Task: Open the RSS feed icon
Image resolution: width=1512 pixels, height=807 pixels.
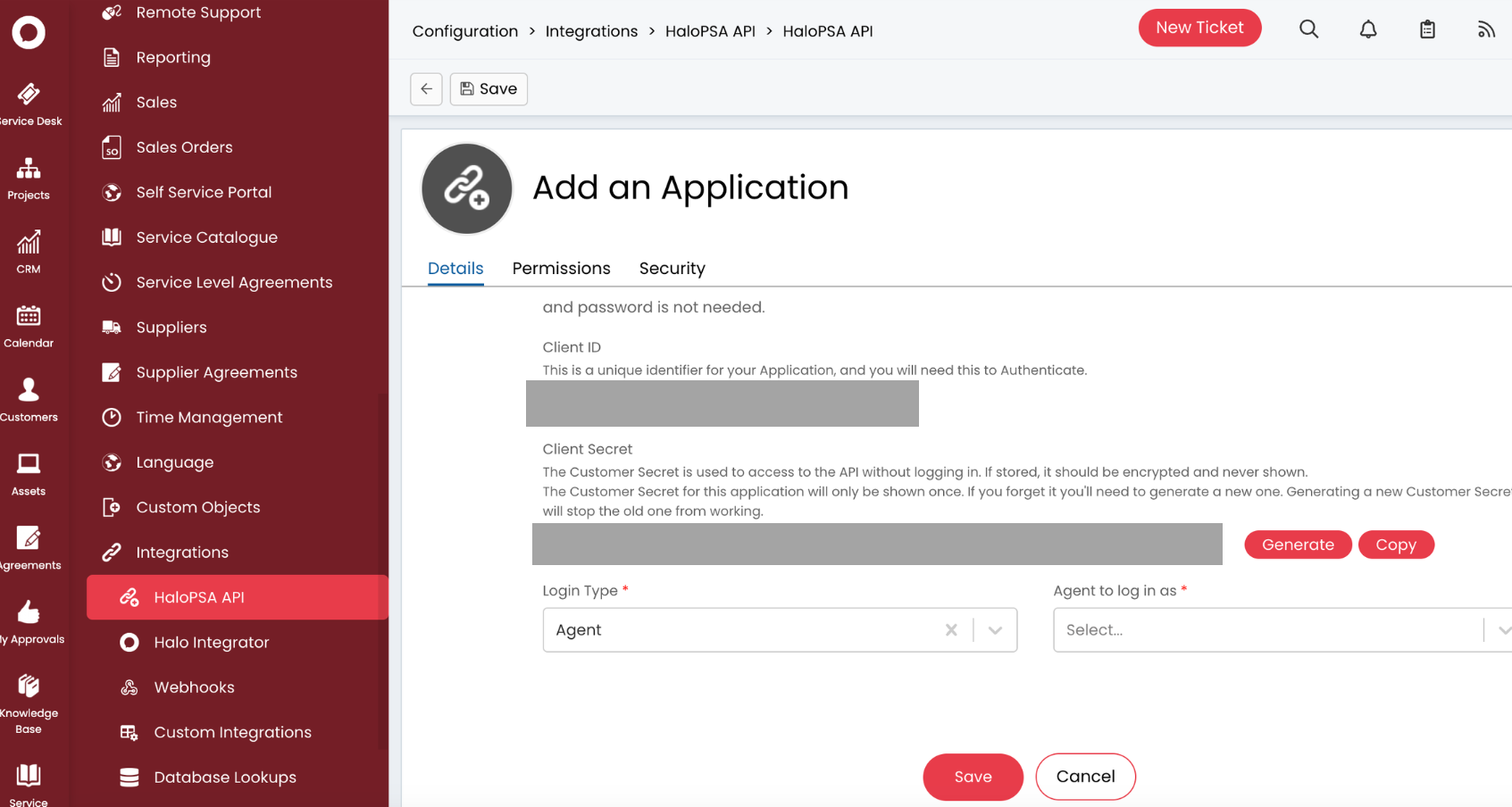Action: pos(1486,29)
